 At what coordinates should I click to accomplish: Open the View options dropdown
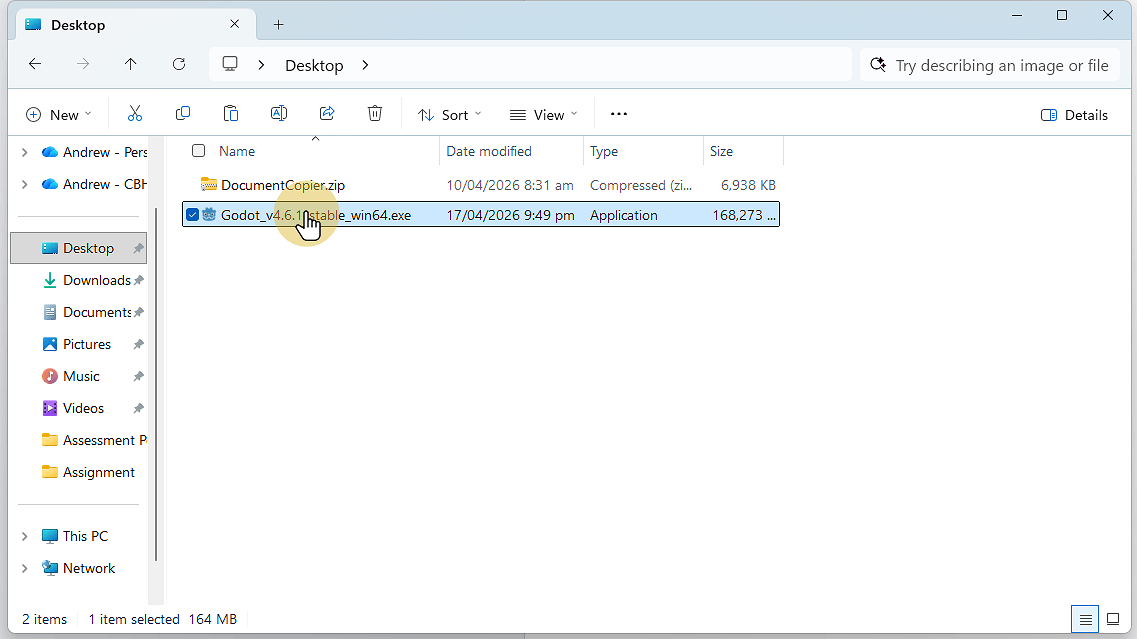[543, 114]
